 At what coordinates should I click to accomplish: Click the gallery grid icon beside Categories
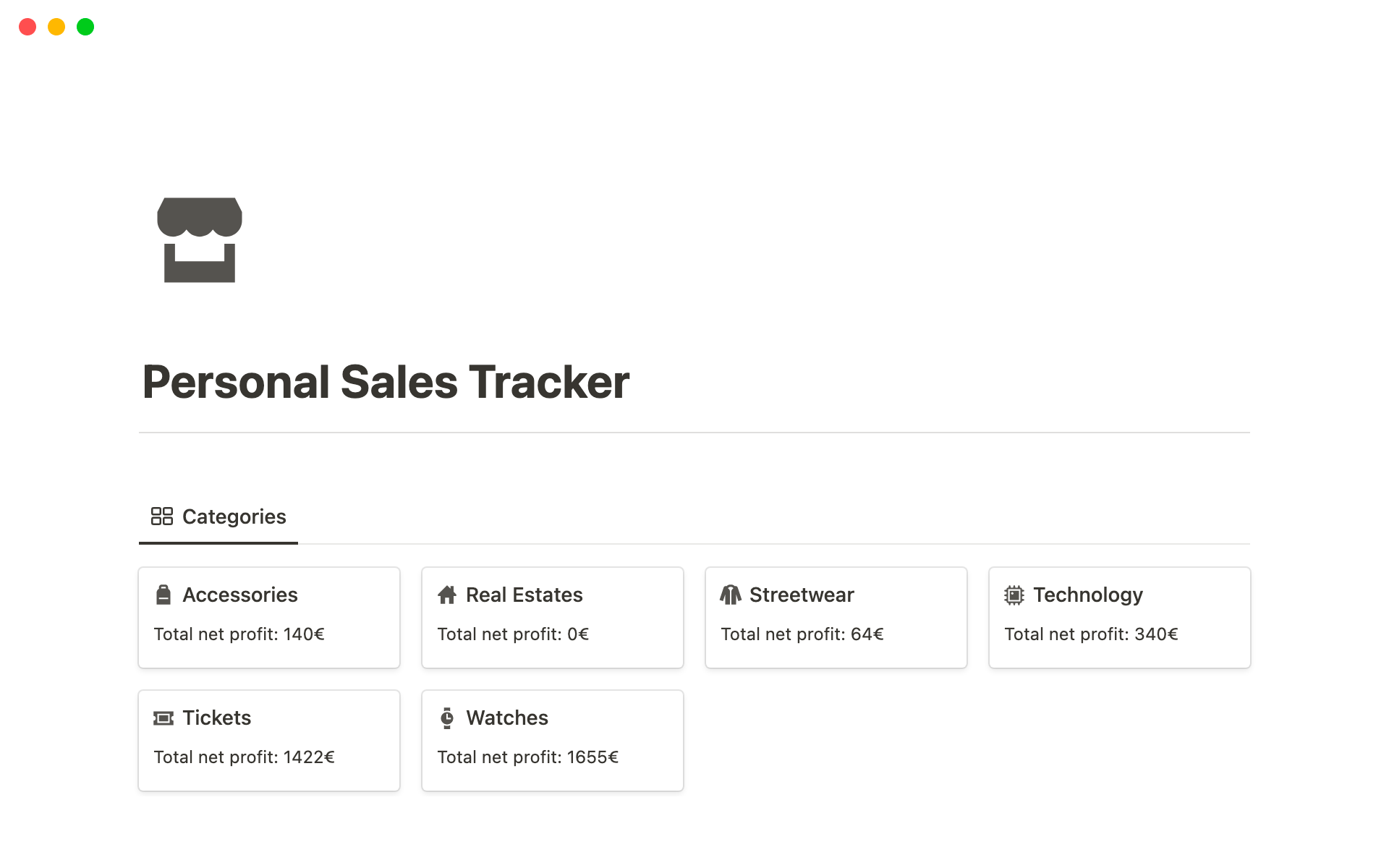click(162, 516)
